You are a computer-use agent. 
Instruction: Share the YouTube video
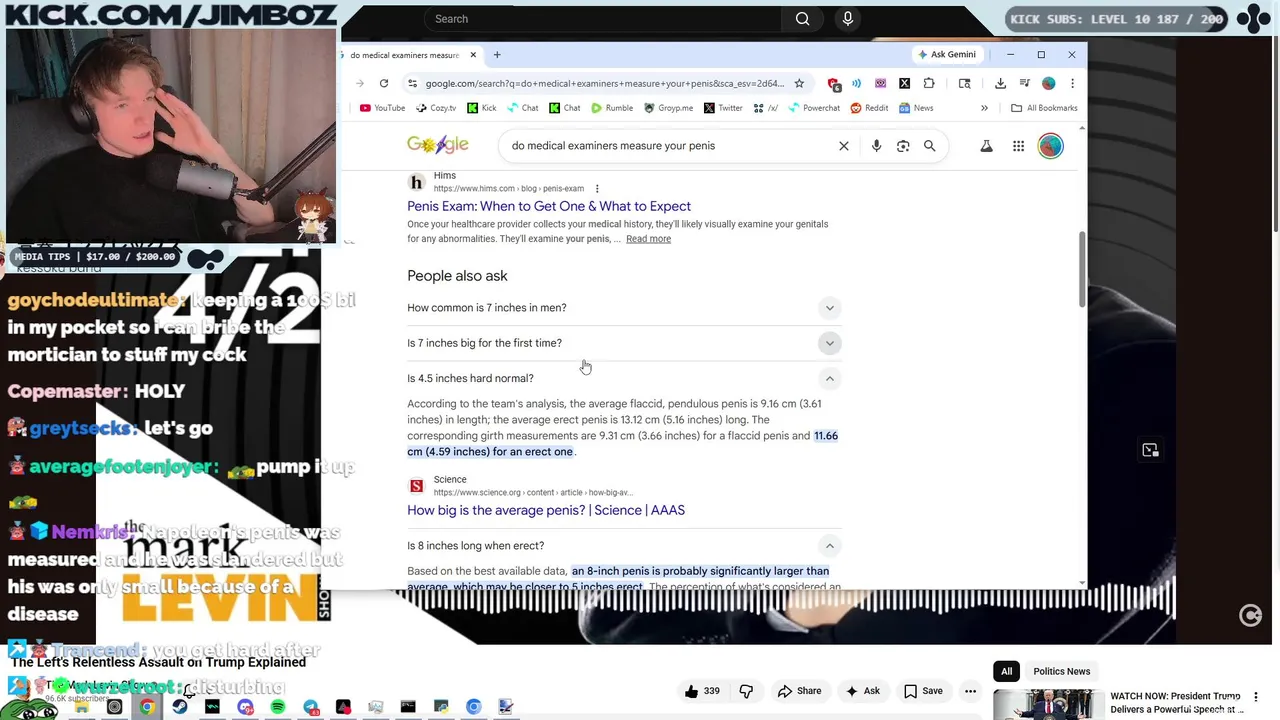click(x=799, y=691)
